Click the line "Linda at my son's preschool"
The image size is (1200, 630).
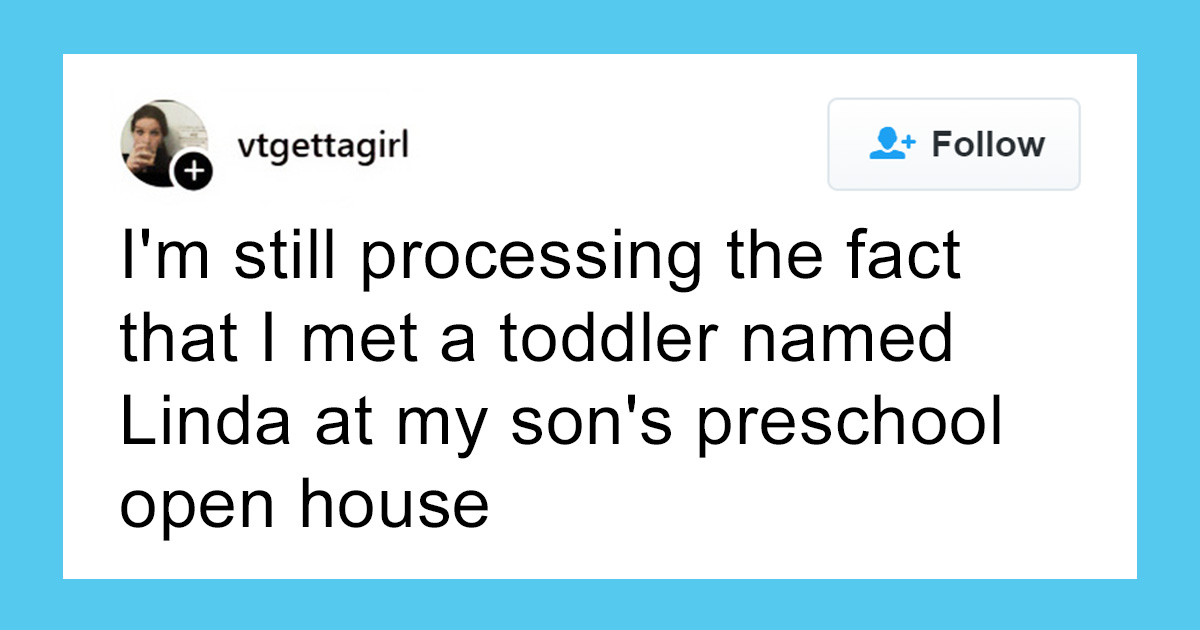(x=561, y=425)
